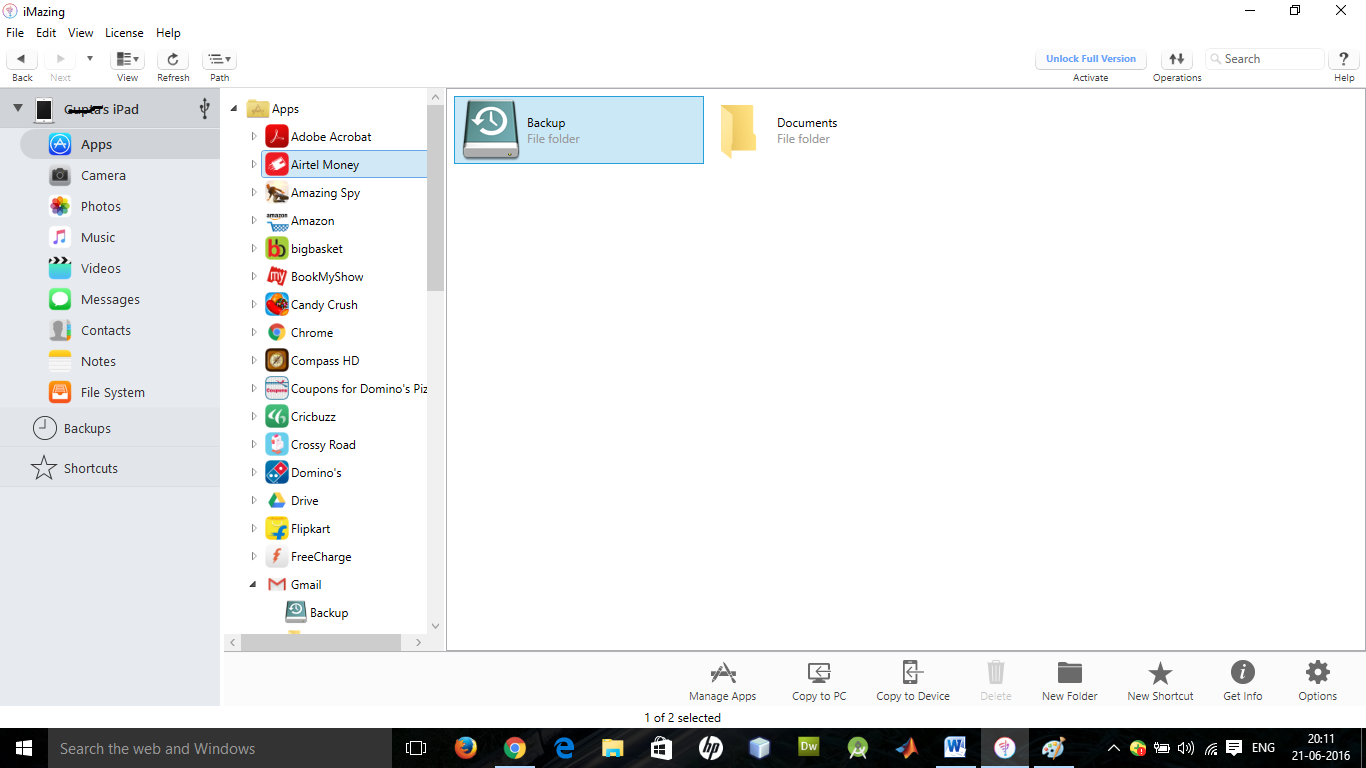
Task: Open the View menu
Action: pos(81,33)
